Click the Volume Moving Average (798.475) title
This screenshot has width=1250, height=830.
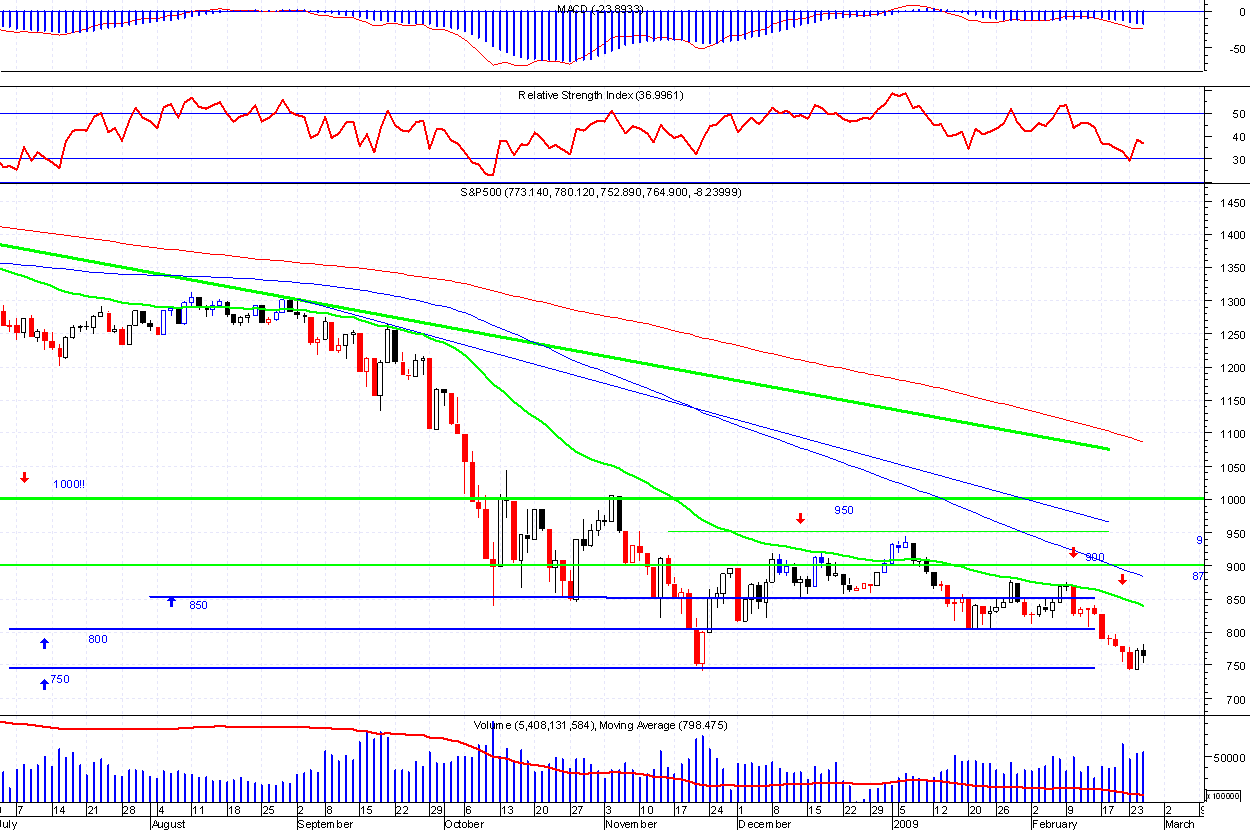600,724
